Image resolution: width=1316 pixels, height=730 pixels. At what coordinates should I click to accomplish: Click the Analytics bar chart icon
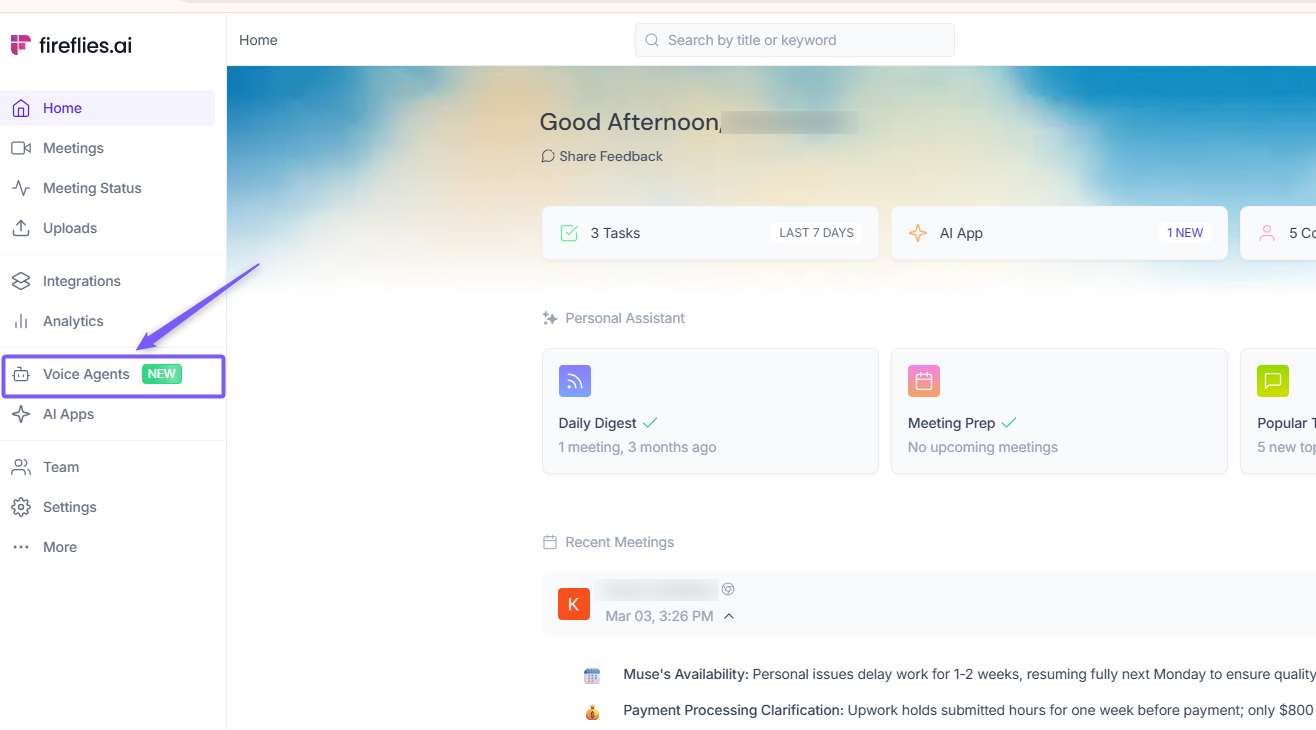(21, 321)
